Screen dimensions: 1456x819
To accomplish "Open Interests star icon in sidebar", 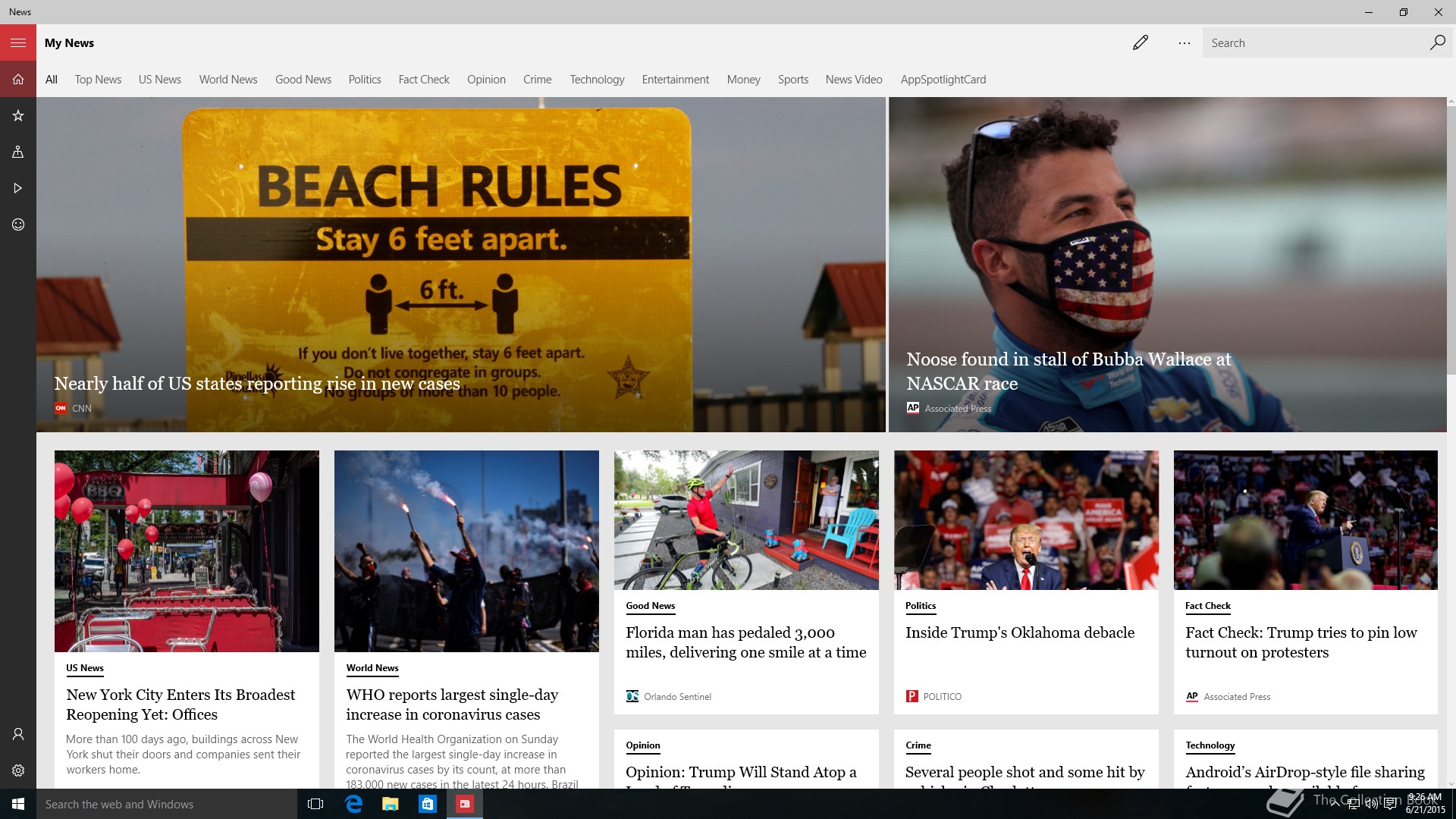I will pos(18,115).
